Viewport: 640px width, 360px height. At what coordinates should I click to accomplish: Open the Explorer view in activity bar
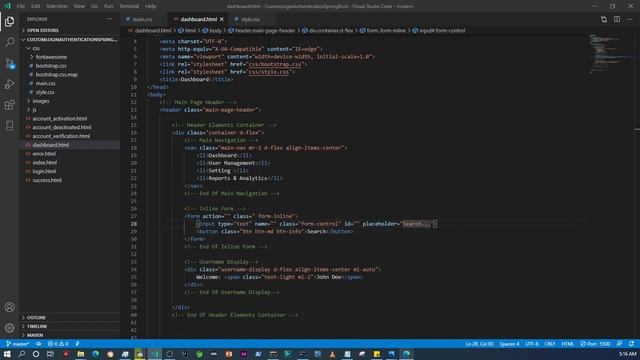[9, 22]
